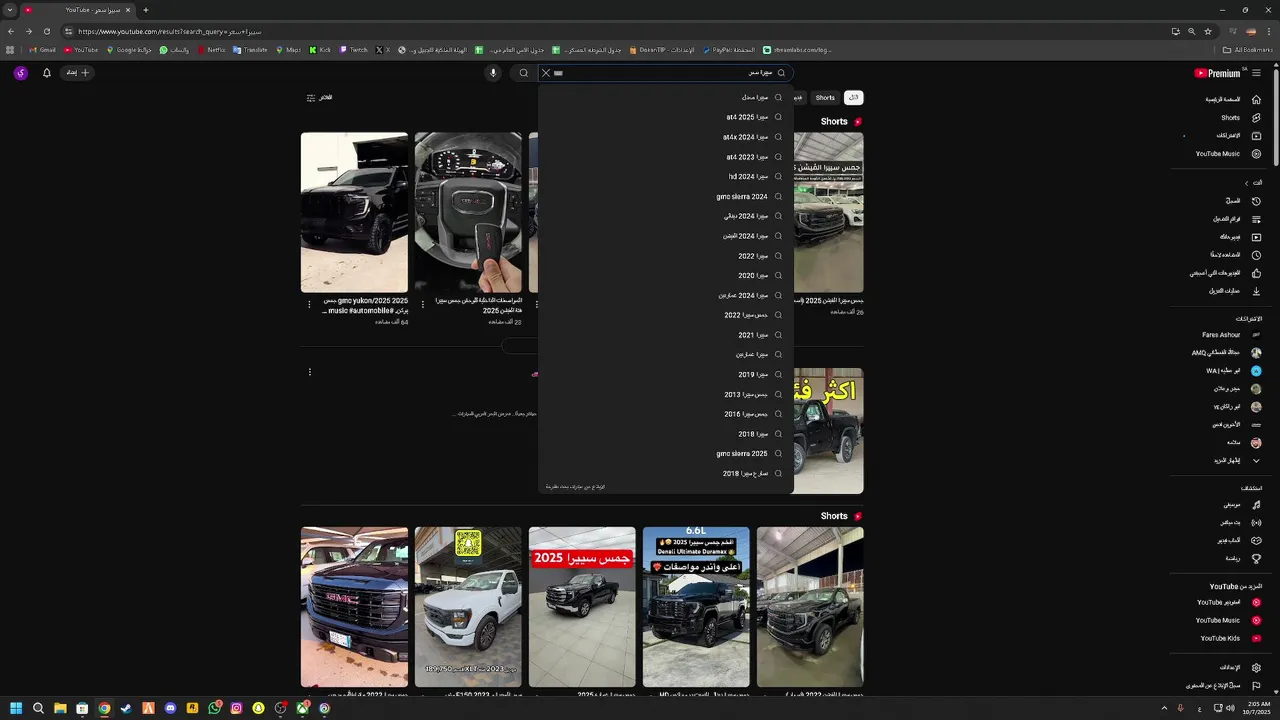The width and height of the screenshot is (1280, 720).
Task: Open the search Filters button
Action: coord(319,98)
